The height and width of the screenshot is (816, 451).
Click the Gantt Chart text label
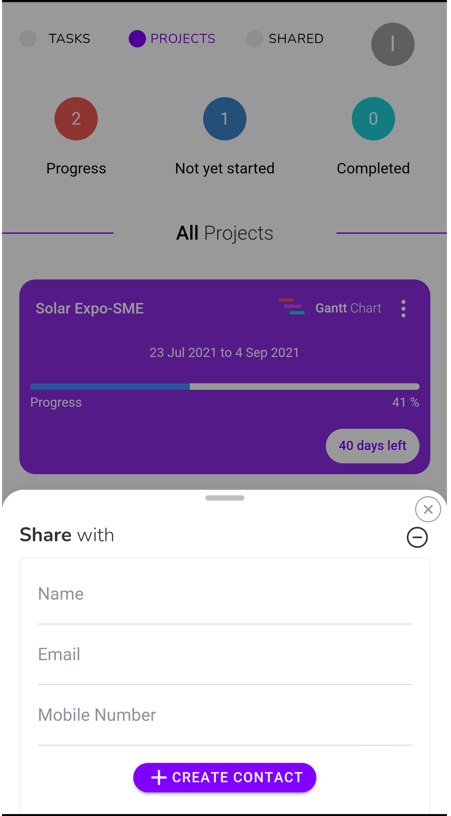click(348, 308)
